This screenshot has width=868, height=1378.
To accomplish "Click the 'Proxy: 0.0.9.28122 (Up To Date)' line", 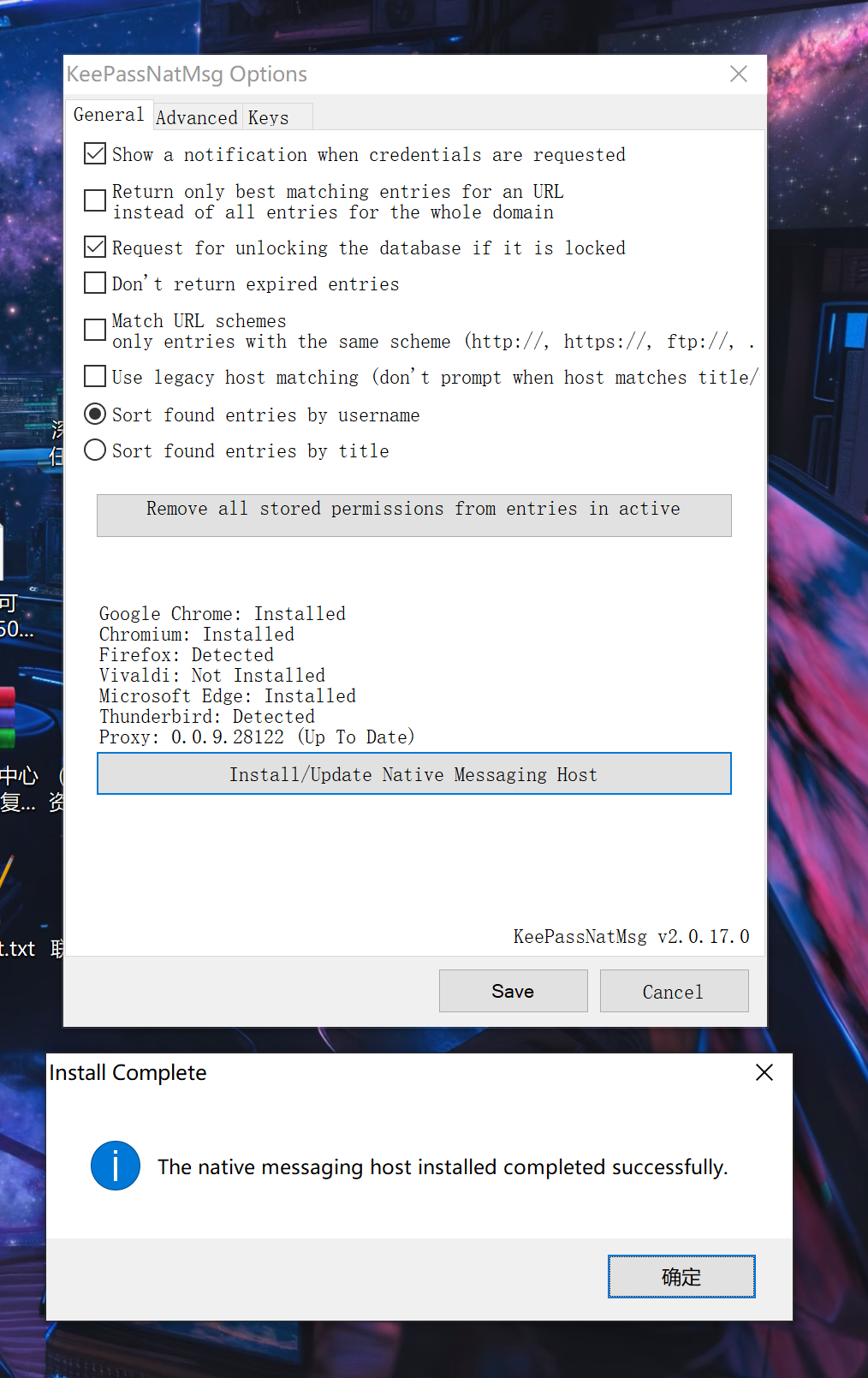I will tap(257, 737).
